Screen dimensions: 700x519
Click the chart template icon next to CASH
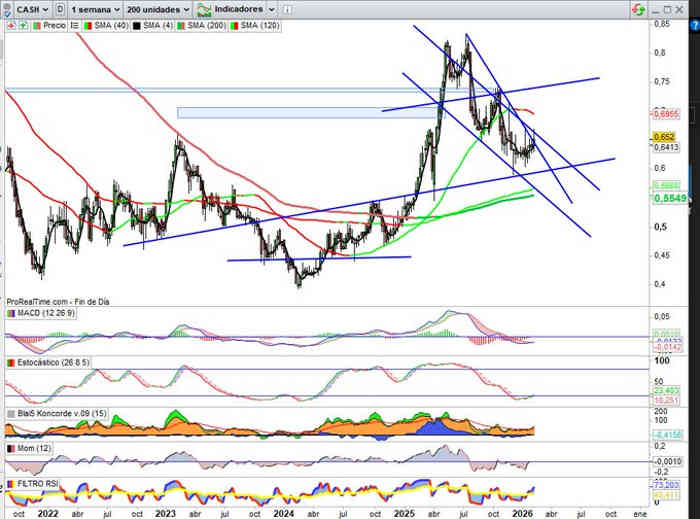click(60, 8)
